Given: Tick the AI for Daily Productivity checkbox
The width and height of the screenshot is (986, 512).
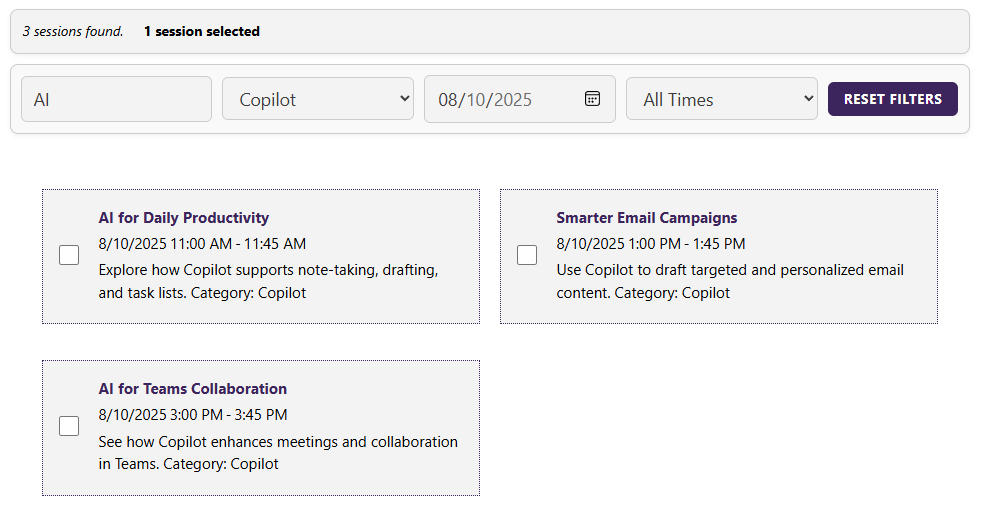Looking at the screenshot, I should click(x=69, y=255).
